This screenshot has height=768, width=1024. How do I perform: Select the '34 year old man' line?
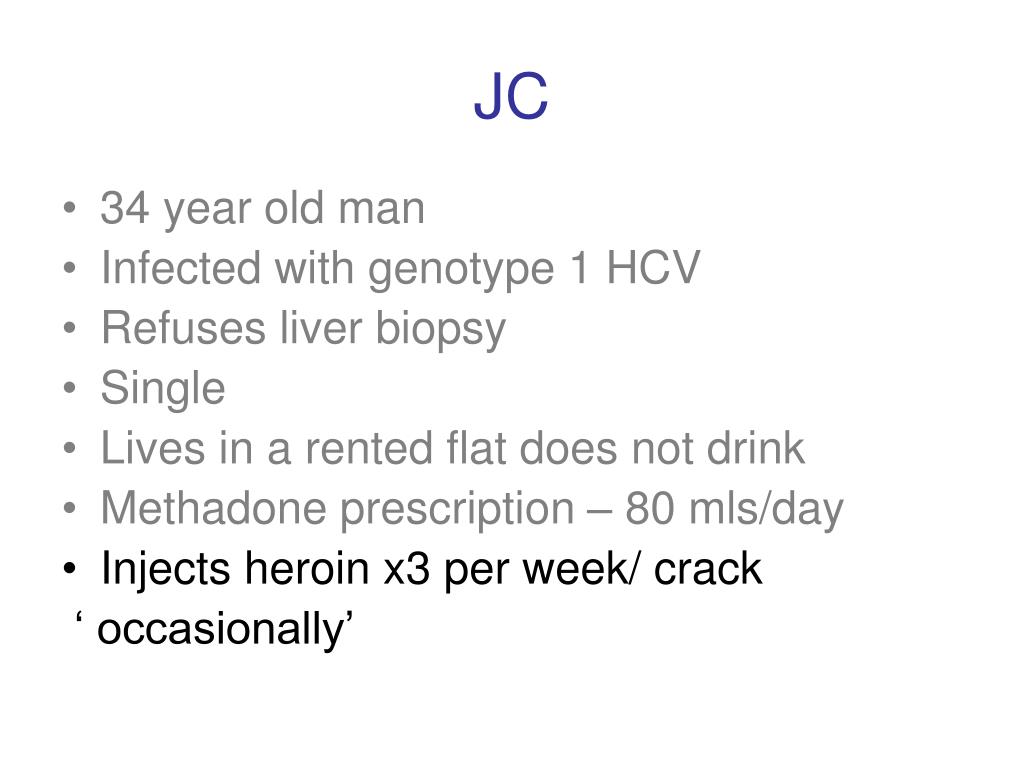(263, 209)
